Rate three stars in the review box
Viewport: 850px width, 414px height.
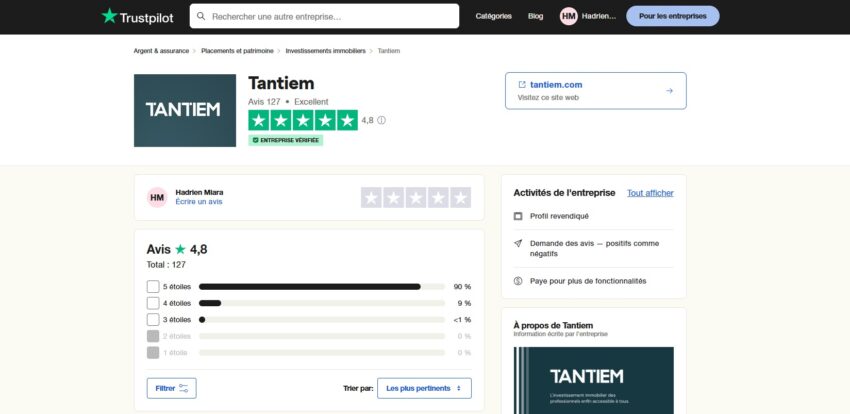416,198
